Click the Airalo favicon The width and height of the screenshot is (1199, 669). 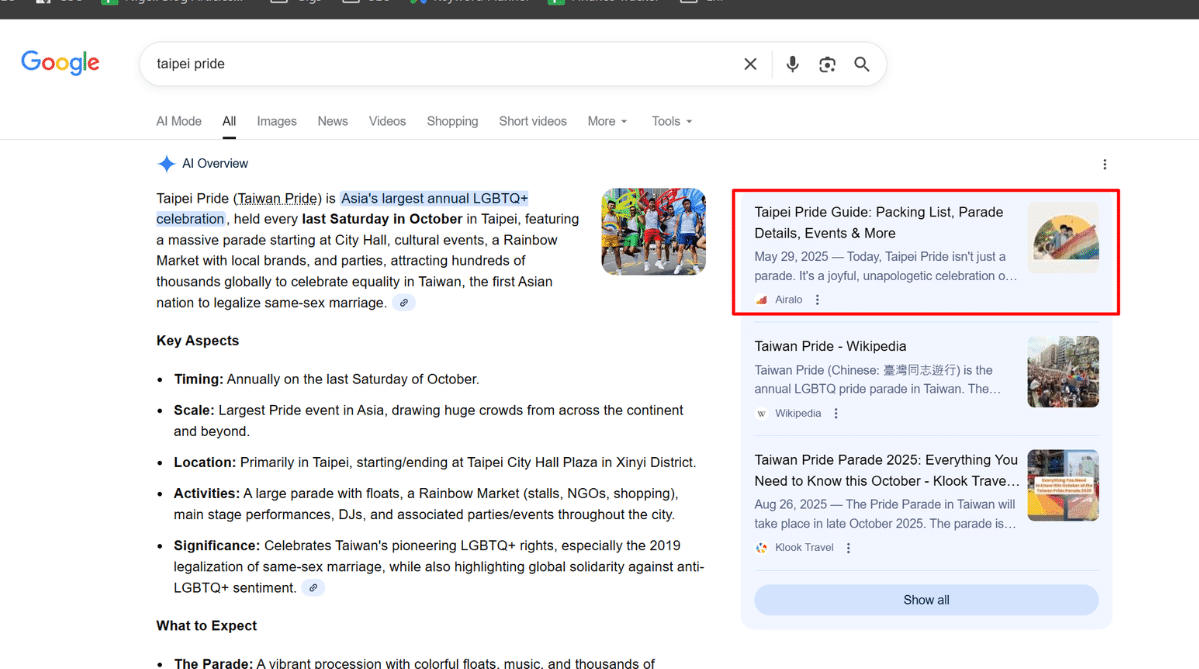[762, 300]
